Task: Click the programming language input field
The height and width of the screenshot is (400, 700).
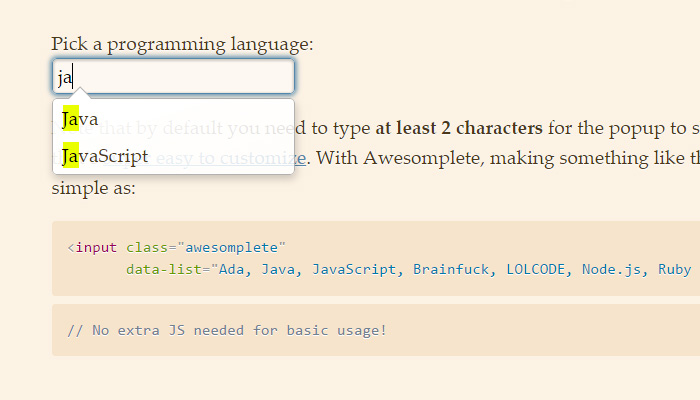Action: pos(173,76)
